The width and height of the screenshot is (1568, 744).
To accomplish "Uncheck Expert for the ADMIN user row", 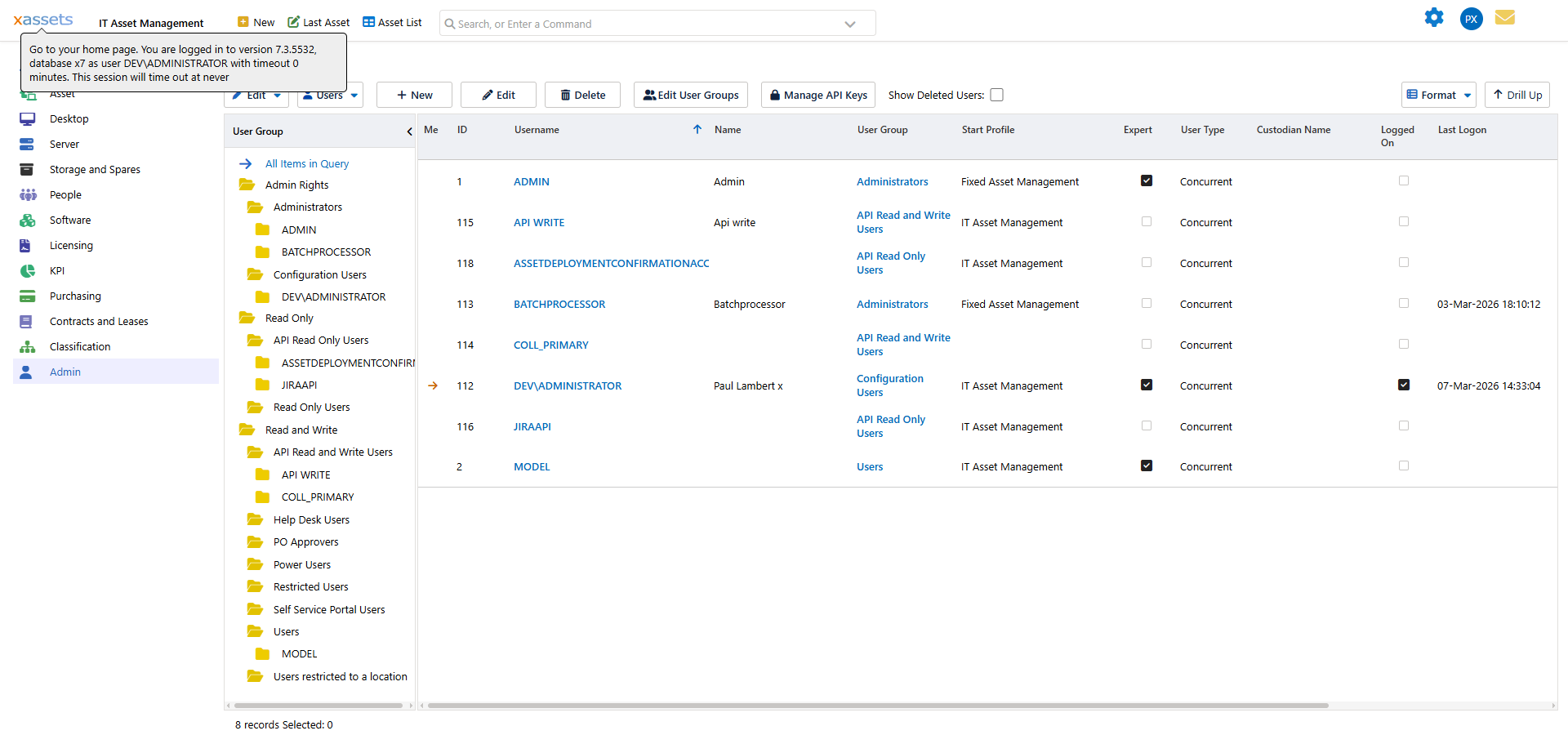I will point(1147,180).
